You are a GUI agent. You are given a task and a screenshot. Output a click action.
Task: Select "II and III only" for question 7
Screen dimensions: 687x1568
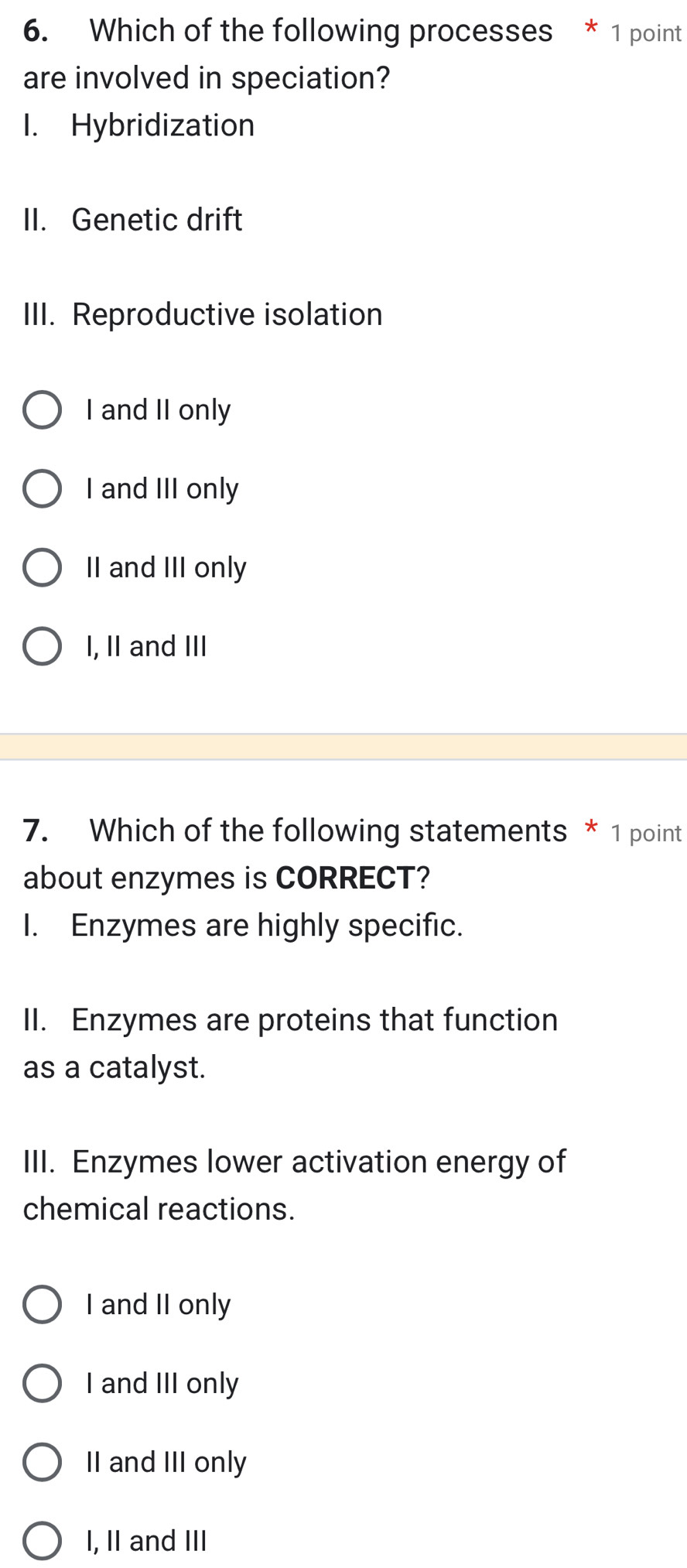tap(43, 1462)
